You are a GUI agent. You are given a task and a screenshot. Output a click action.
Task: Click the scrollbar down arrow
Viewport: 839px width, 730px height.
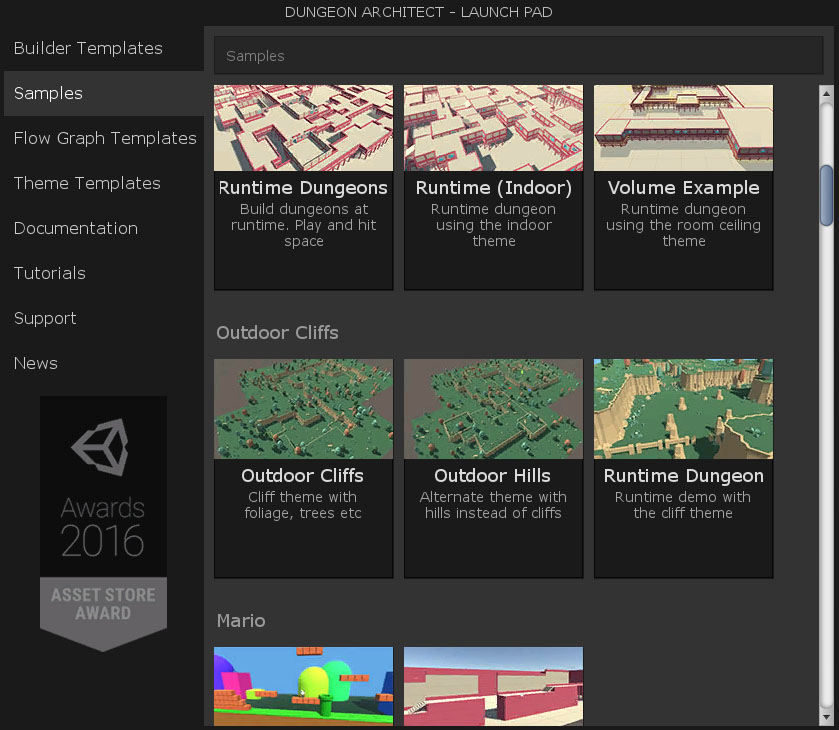[x=826, y=717]
